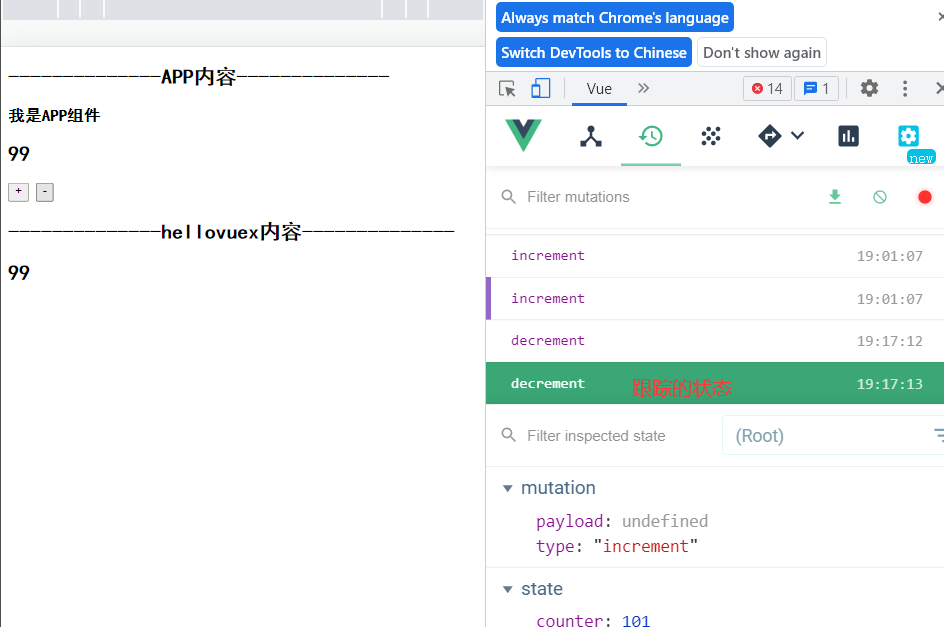Select the inspect element cursor icon
This screenshot has height=627, width=944.
click(x=506, y=88)
